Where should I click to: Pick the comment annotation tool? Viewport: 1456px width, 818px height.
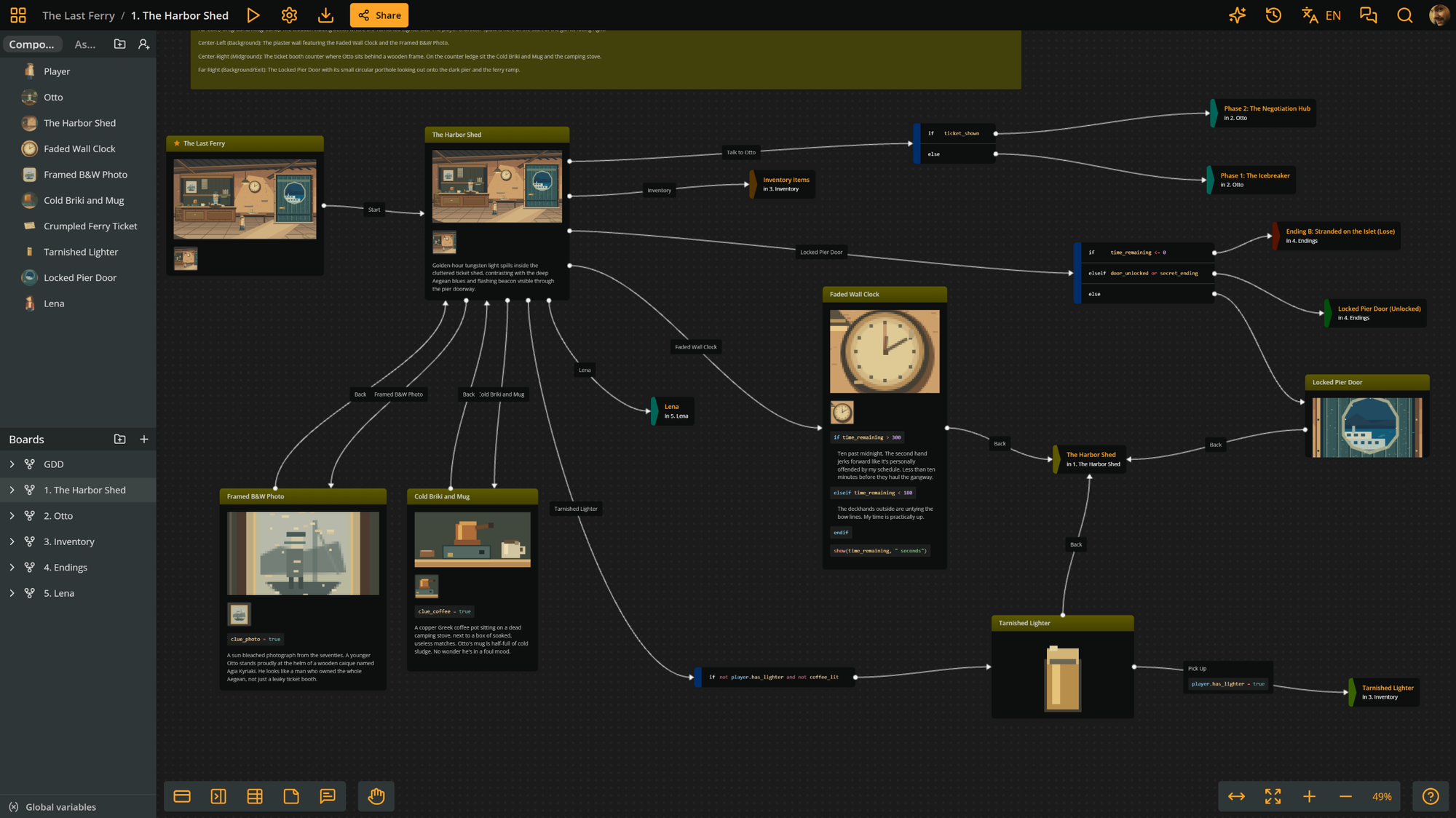point(328,796)
